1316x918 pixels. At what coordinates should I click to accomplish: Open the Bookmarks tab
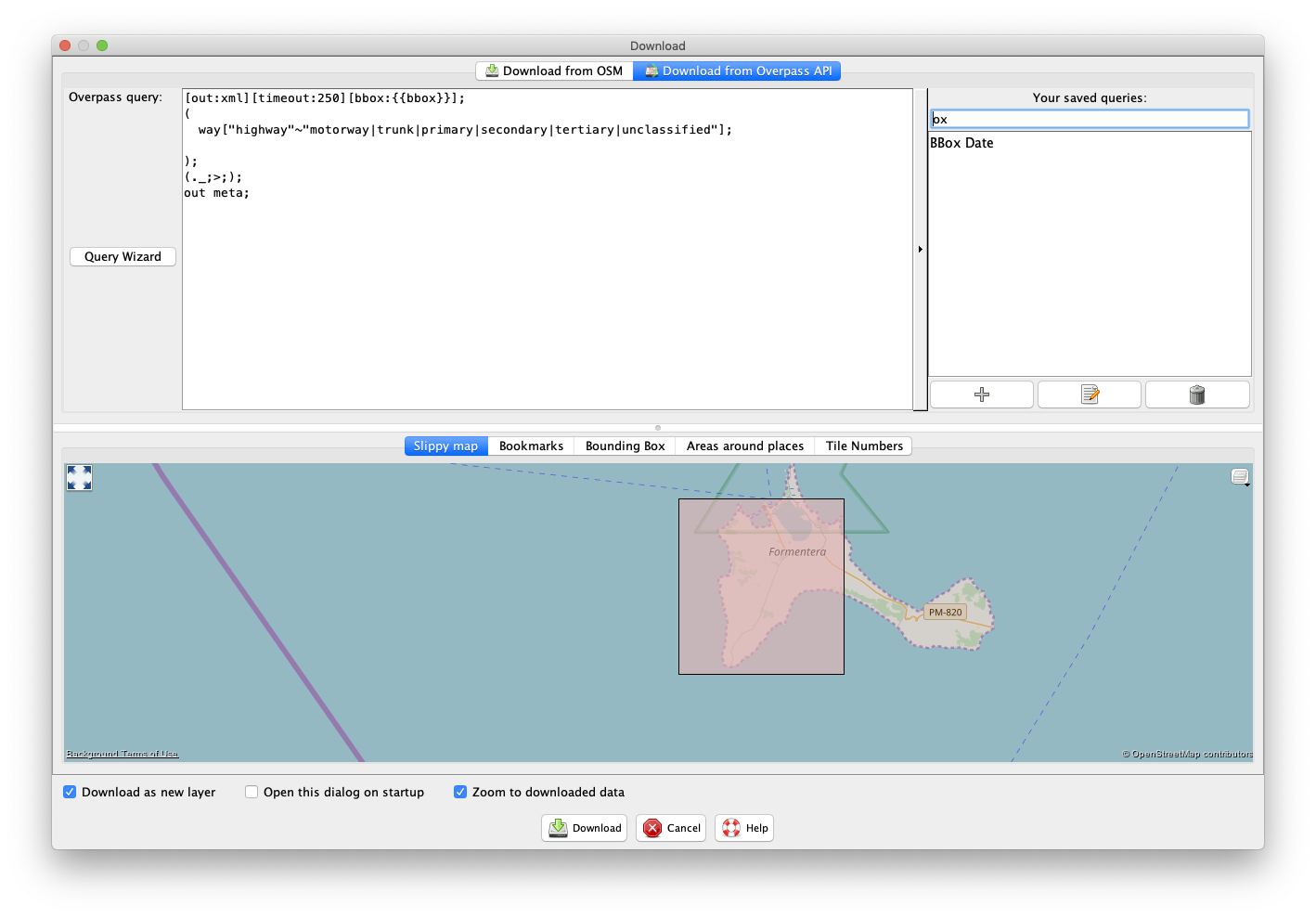(531, 446)
